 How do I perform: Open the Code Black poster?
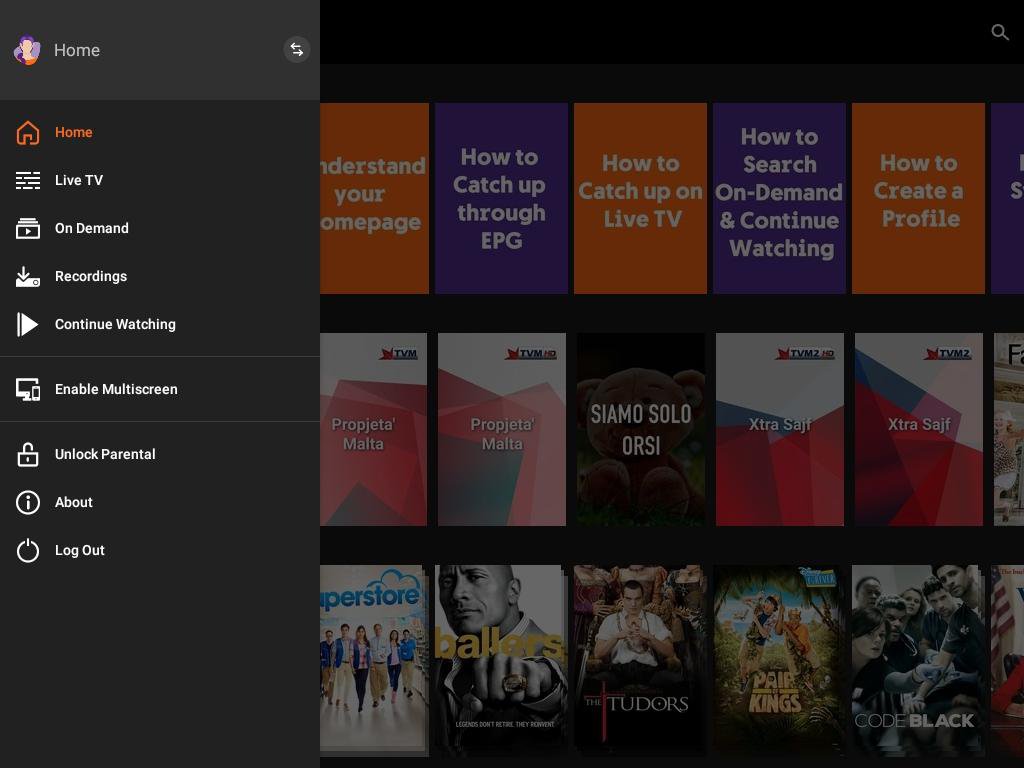[x=918, y=660]
